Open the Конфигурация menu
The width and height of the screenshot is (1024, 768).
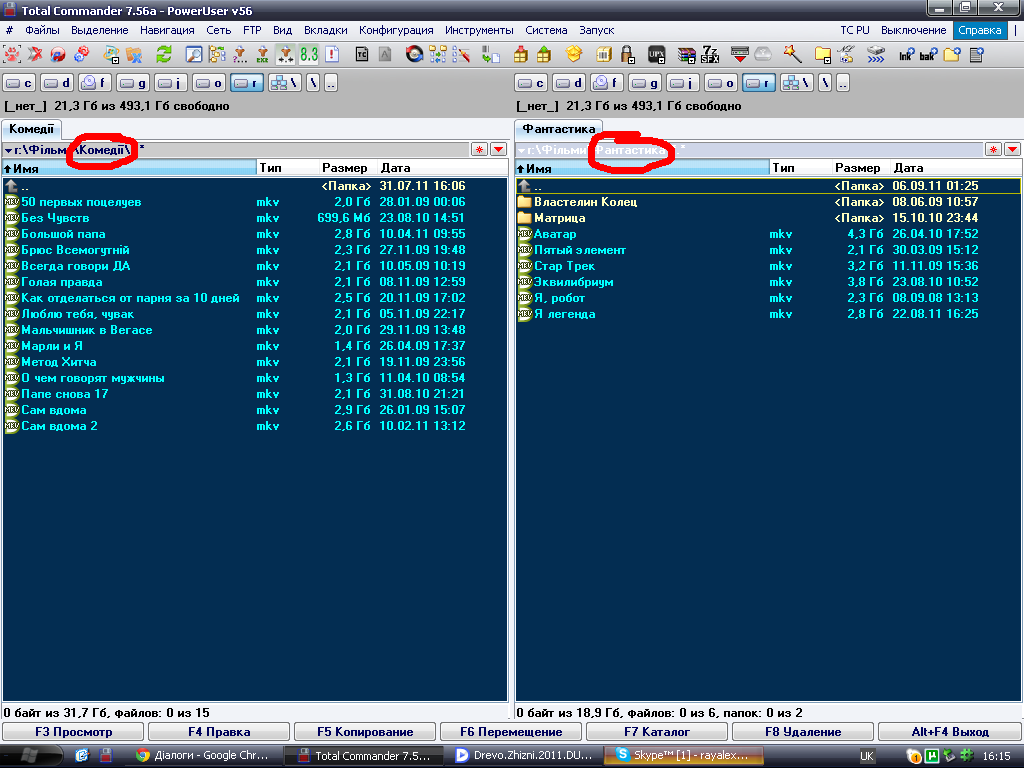[396, 30]
